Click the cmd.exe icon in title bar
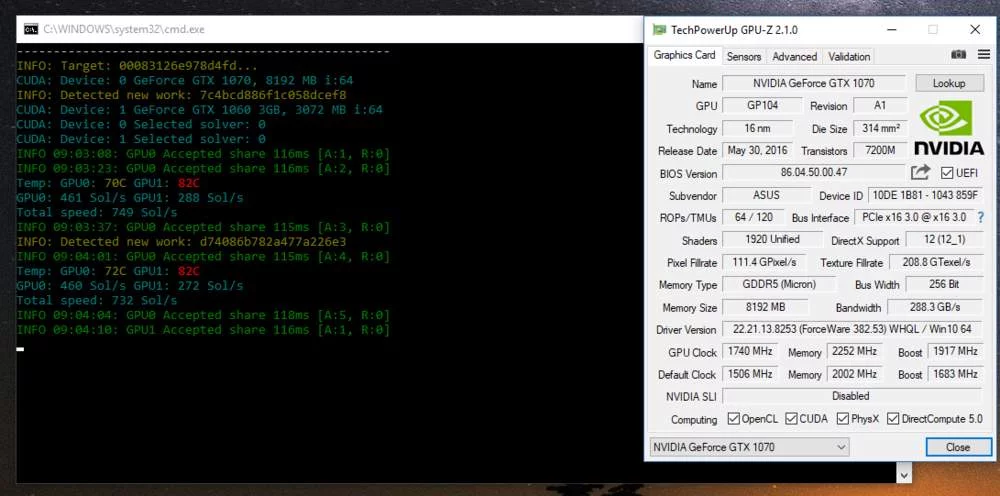1000x496 pixels. pyautogui.click(x=31, y=29)
